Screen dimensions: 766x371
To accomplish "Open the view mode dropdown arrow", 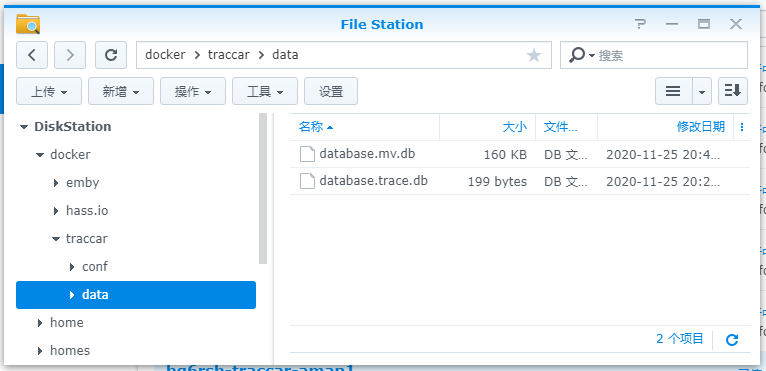I will click(702, 91).
